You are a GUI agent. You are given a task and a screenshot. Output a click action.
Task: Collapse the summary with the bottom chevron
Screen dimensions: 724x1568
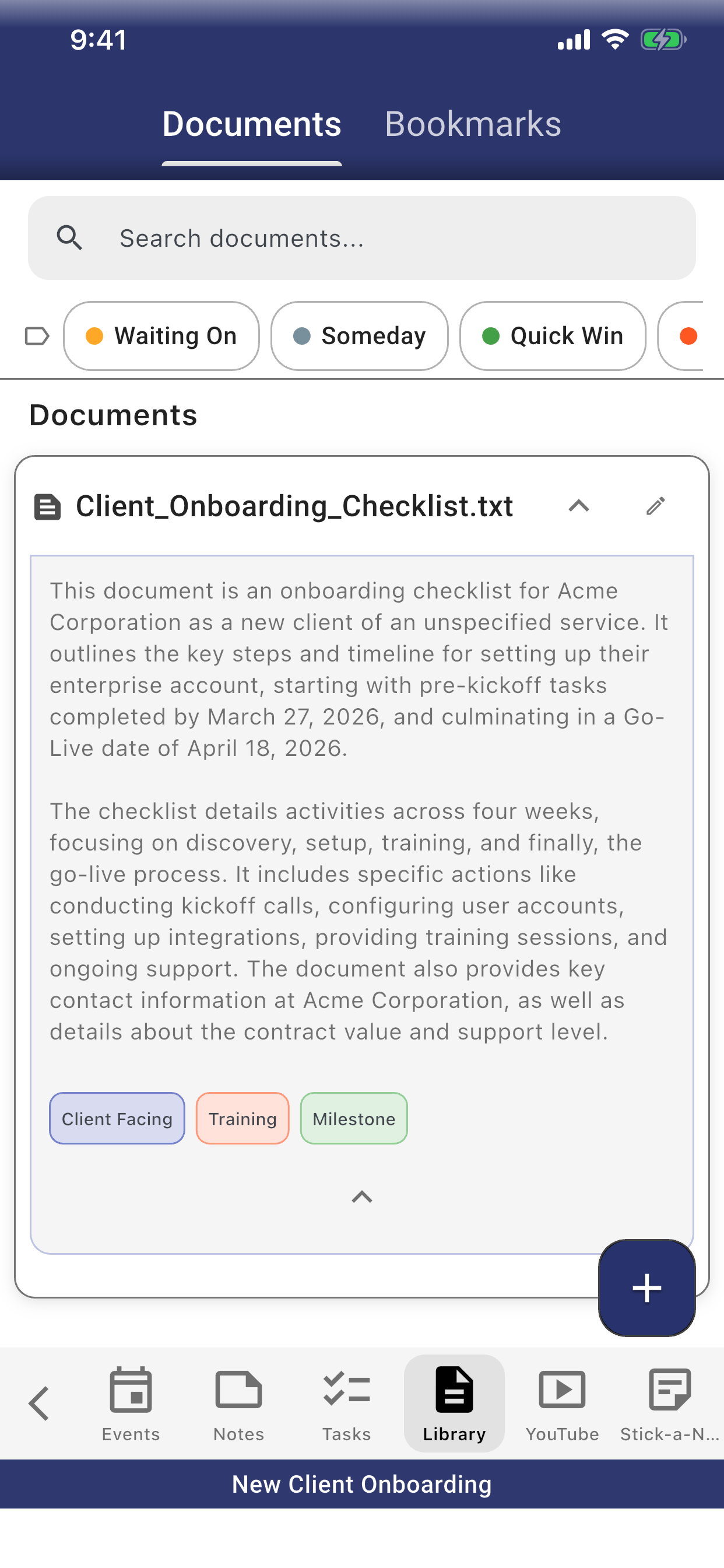(362, 1196)
